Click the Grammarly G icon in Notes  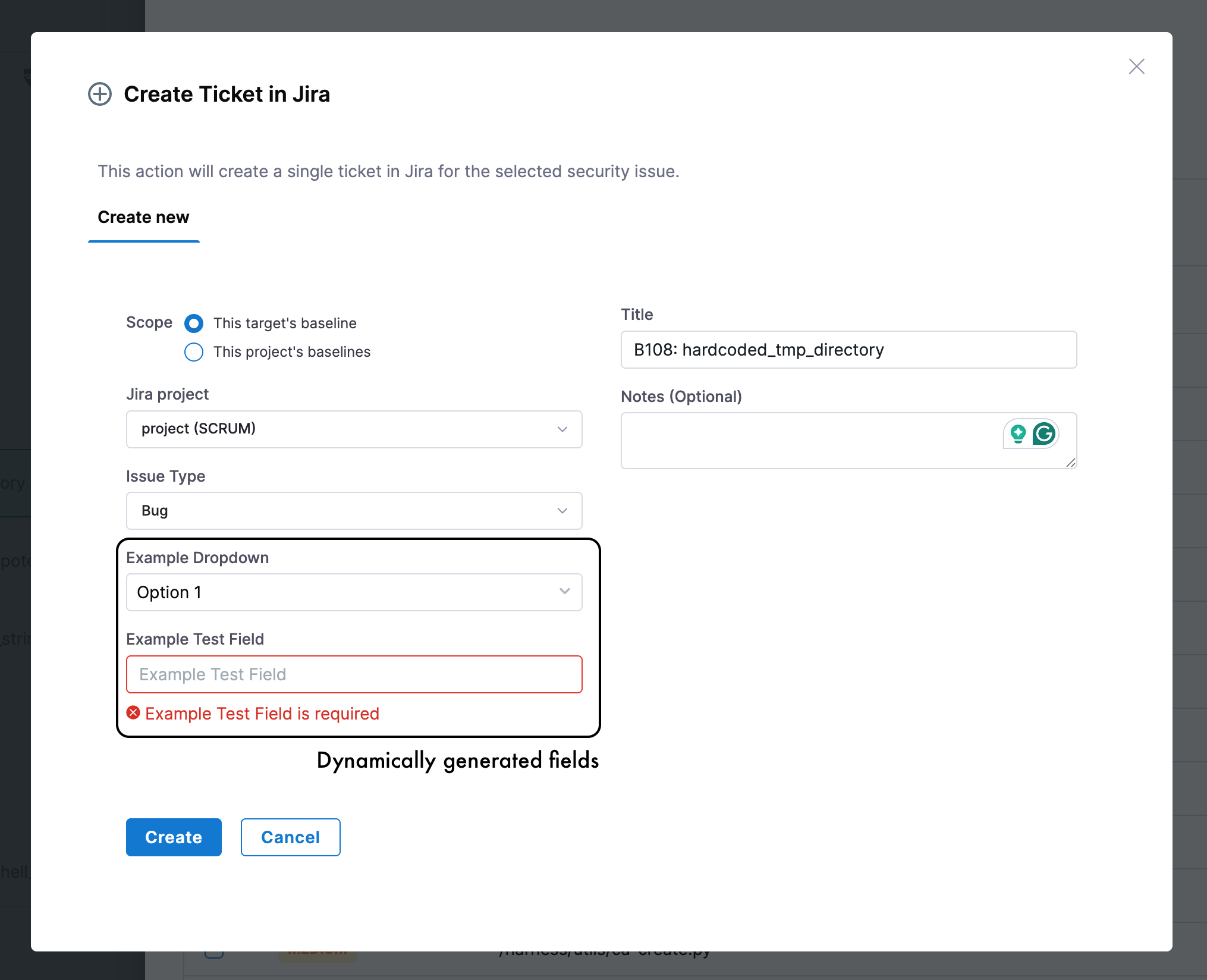[x=1044, y=434]
